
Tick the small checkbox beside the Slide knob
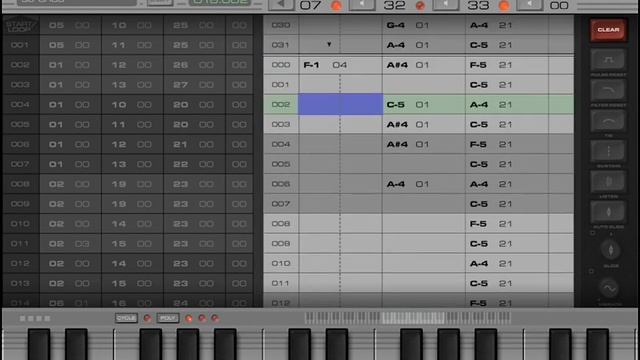[x=592, y=233]
